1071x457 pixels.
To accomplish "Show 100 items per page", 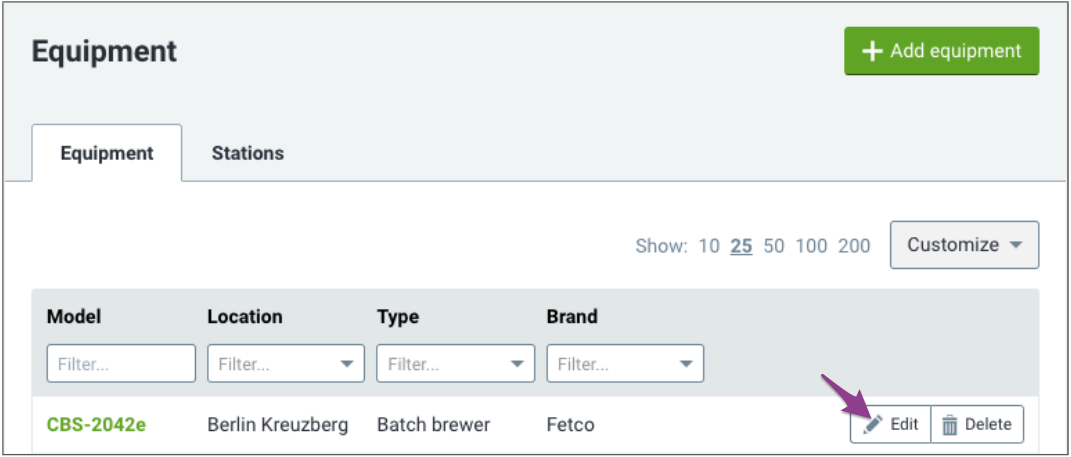I will coord(811,246).
